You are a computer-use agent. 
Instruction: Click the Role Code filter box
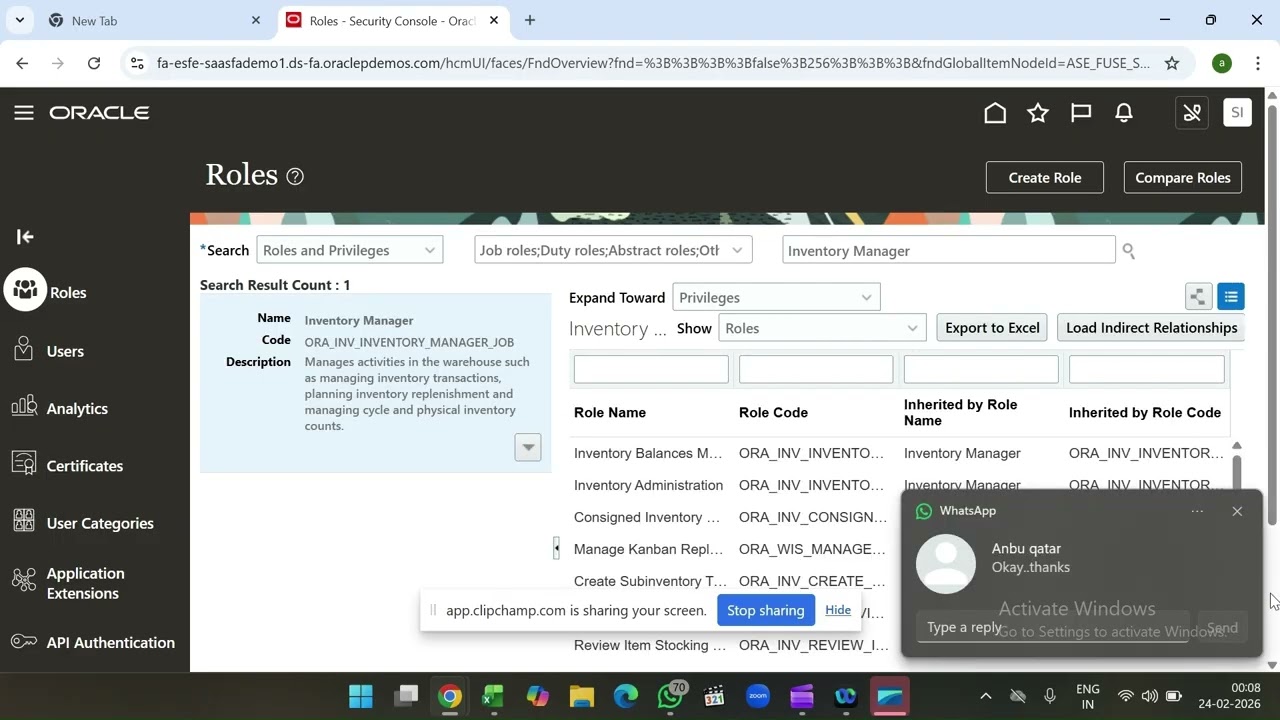click(x=816, y=369)
